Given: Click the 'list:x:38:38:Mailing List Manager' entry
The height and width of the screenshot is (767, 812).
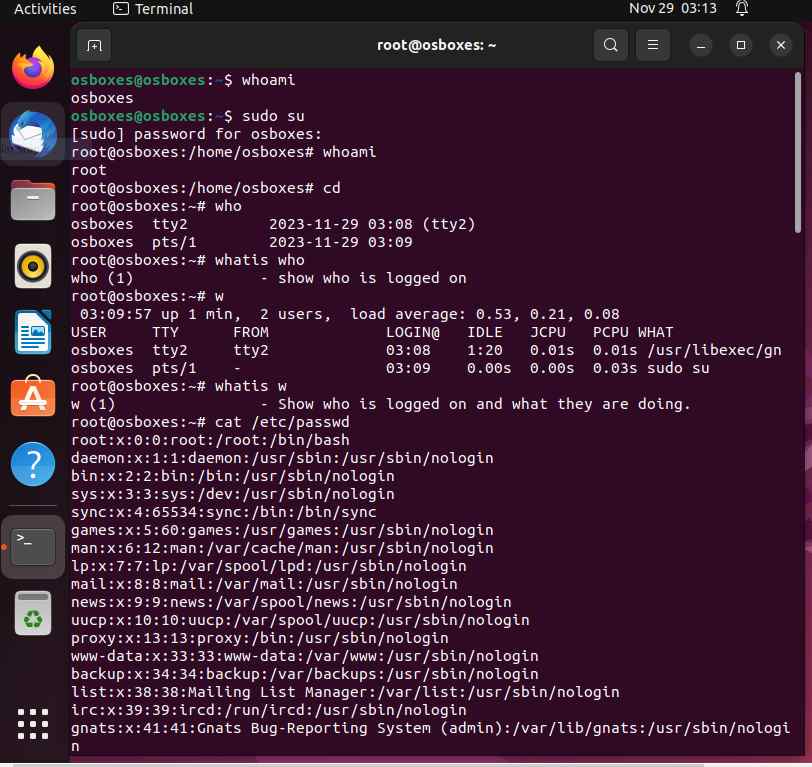Looking at the screenshot, I should click(x=345, y=692).
